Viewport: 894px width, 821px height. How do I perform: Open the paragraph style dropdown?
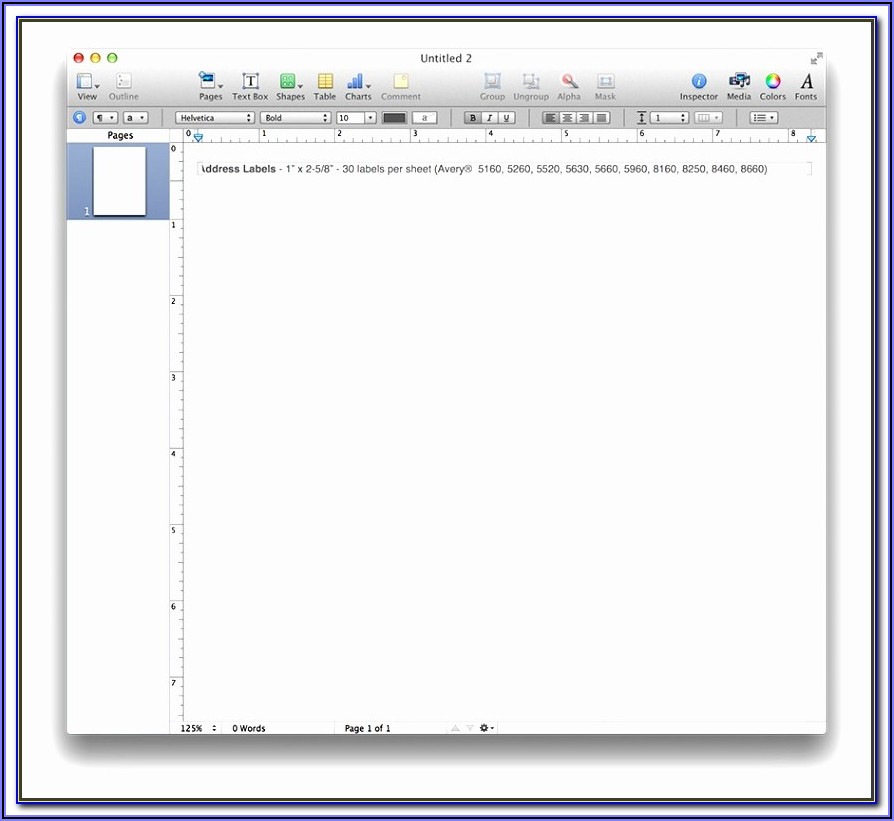tap(105, 118)
